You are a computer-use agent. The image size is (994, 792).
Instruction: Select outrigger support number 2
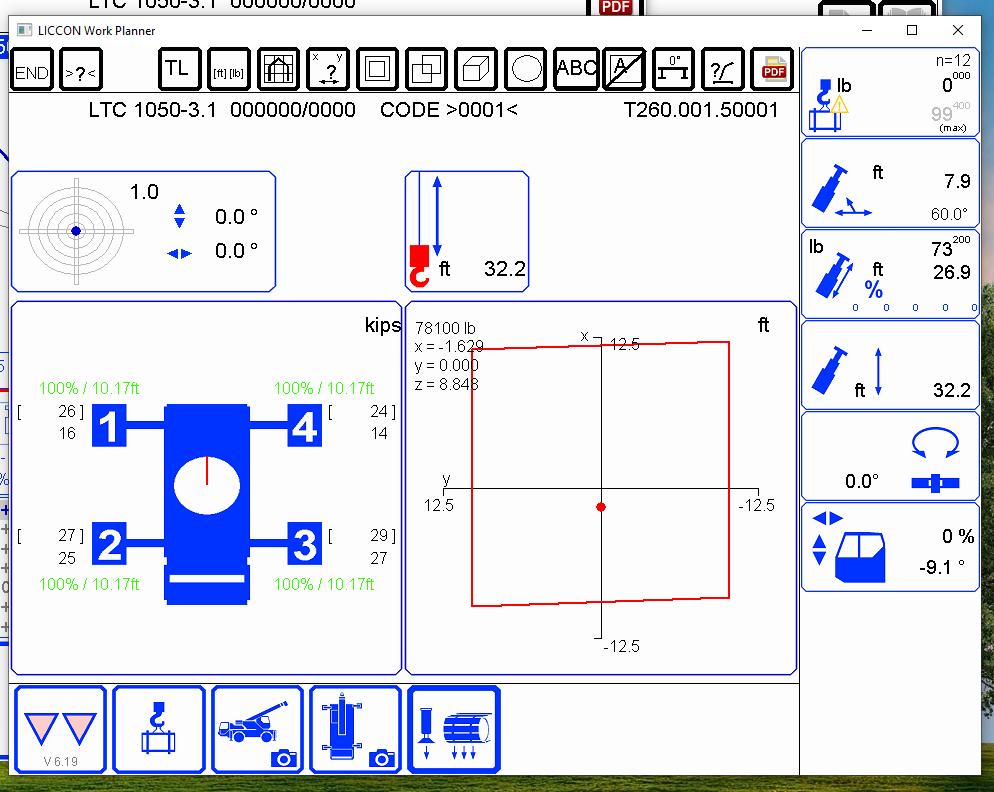[109, 543]
